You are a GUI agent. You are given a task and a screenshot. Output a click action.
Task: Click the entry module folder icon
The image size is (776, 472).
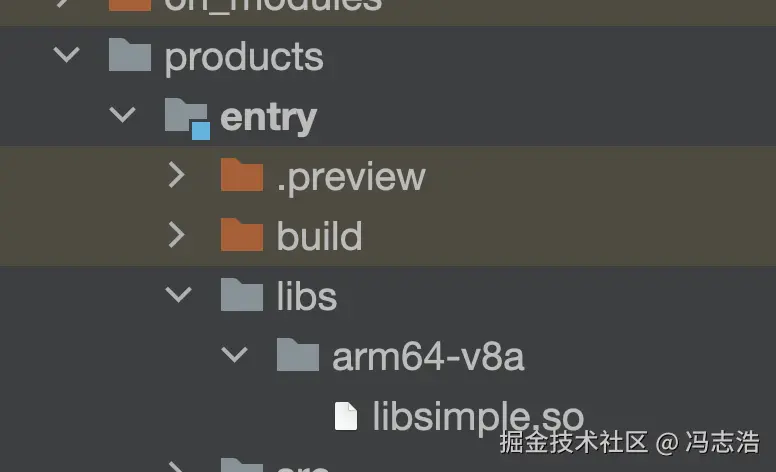click(x=187, y=118)
